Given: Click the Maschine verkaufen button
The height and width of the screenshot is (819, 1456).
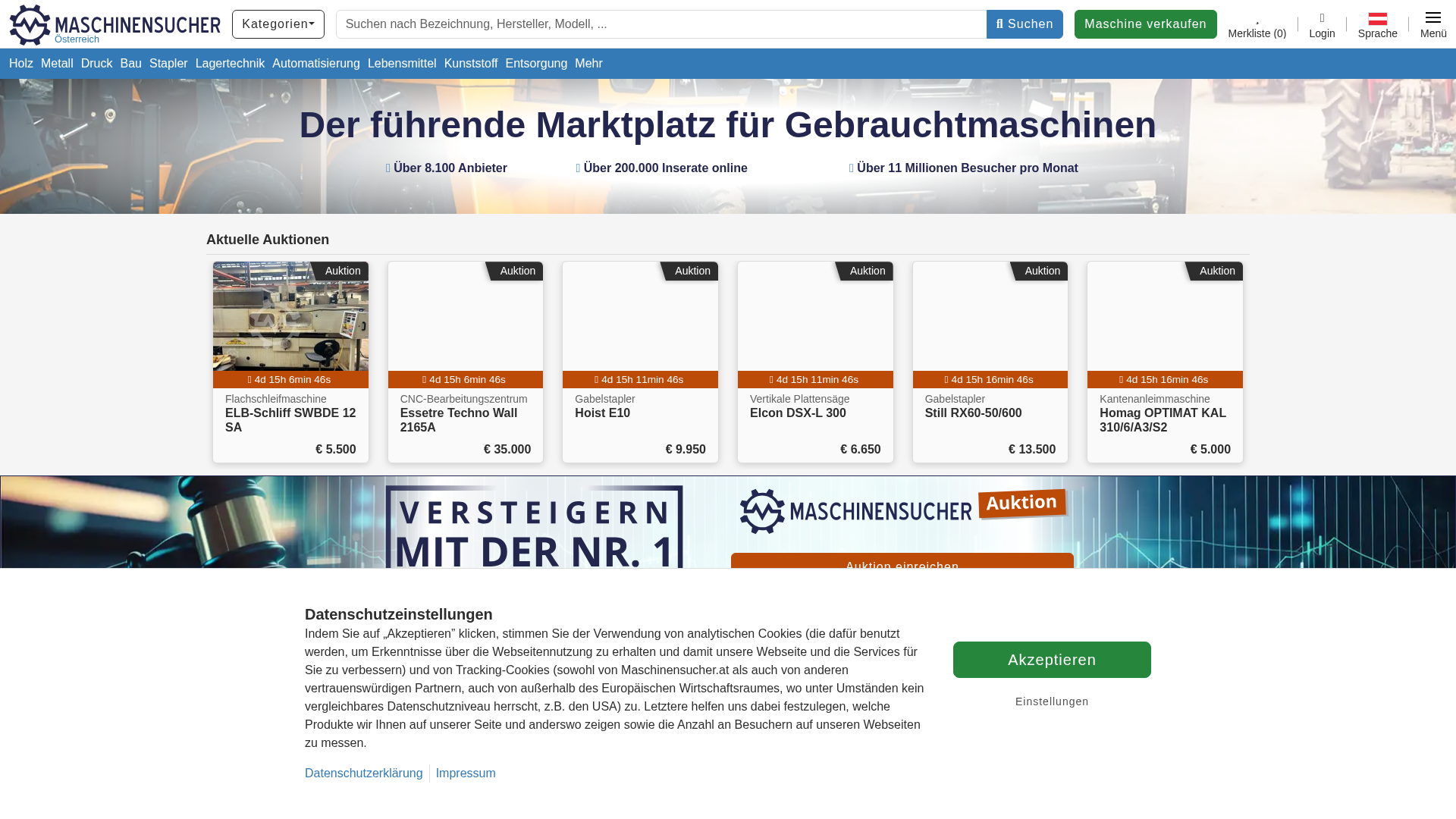Looking at the screenshot, I should (x=1145, y=24).
